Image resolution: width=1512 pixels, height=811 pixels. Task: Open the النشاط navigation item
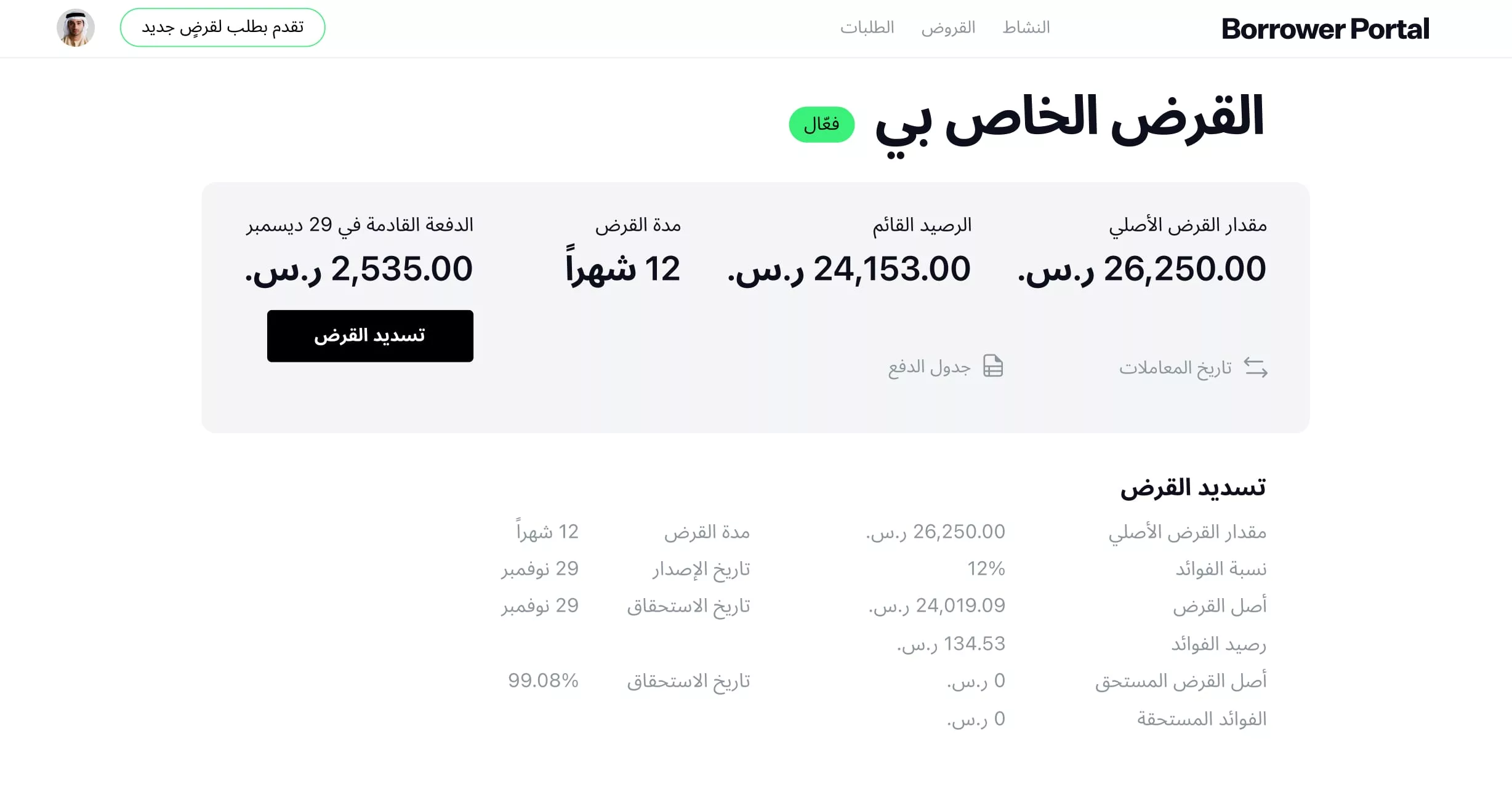point(1026,28)
